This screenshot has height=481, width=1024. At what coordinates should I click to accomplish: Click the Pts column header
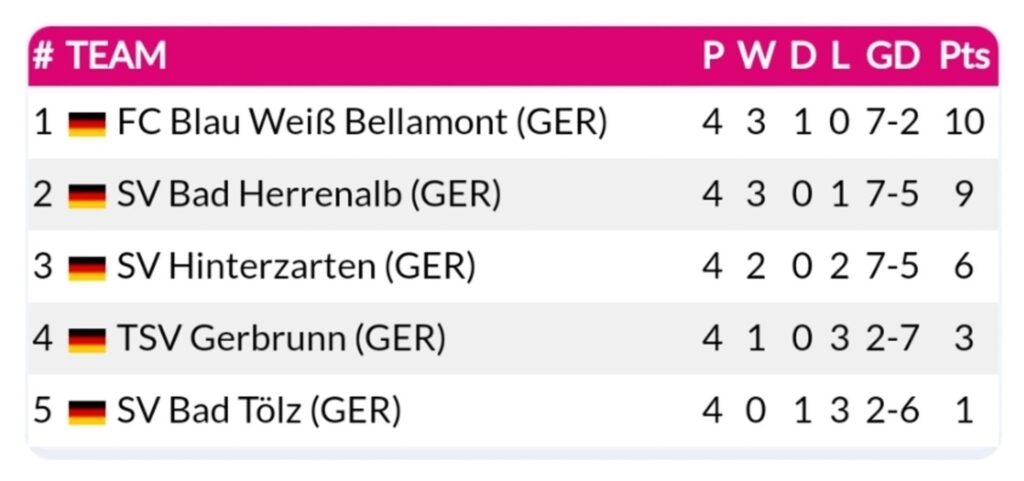[965, 56]
